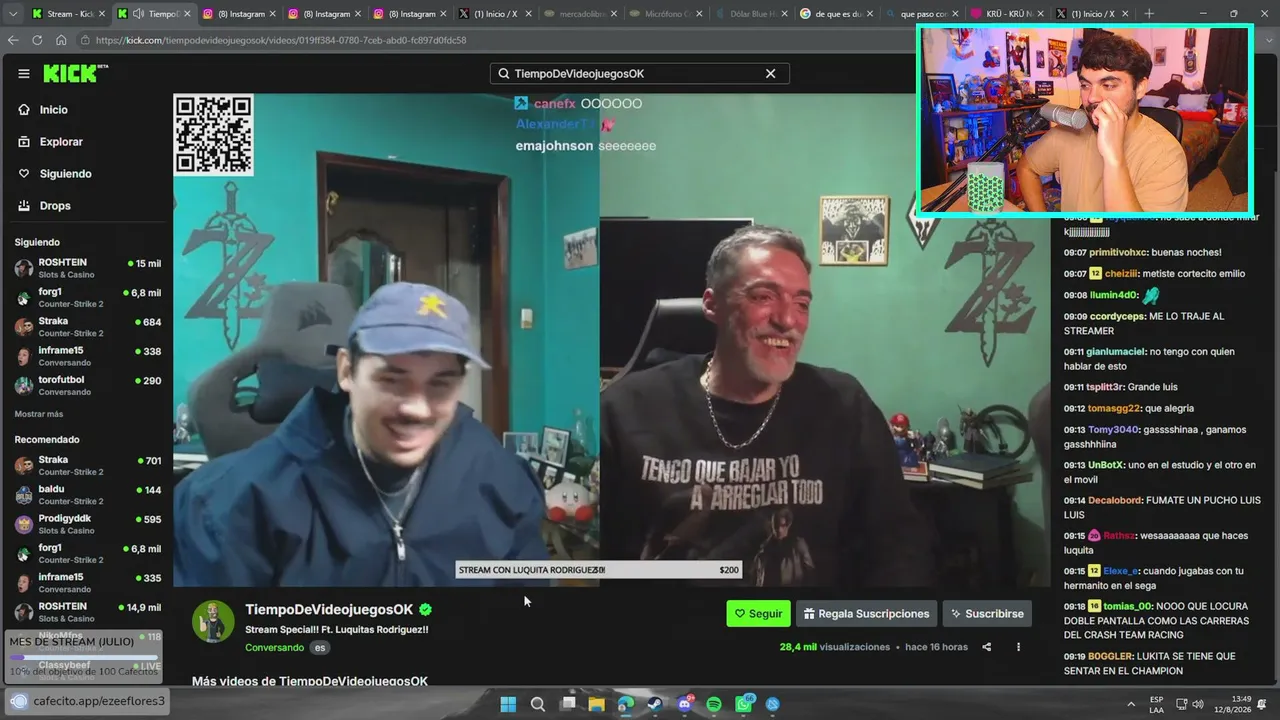Show hidden system tray icons
The height and width of the screenshot is (720, 1280).
1131,704
